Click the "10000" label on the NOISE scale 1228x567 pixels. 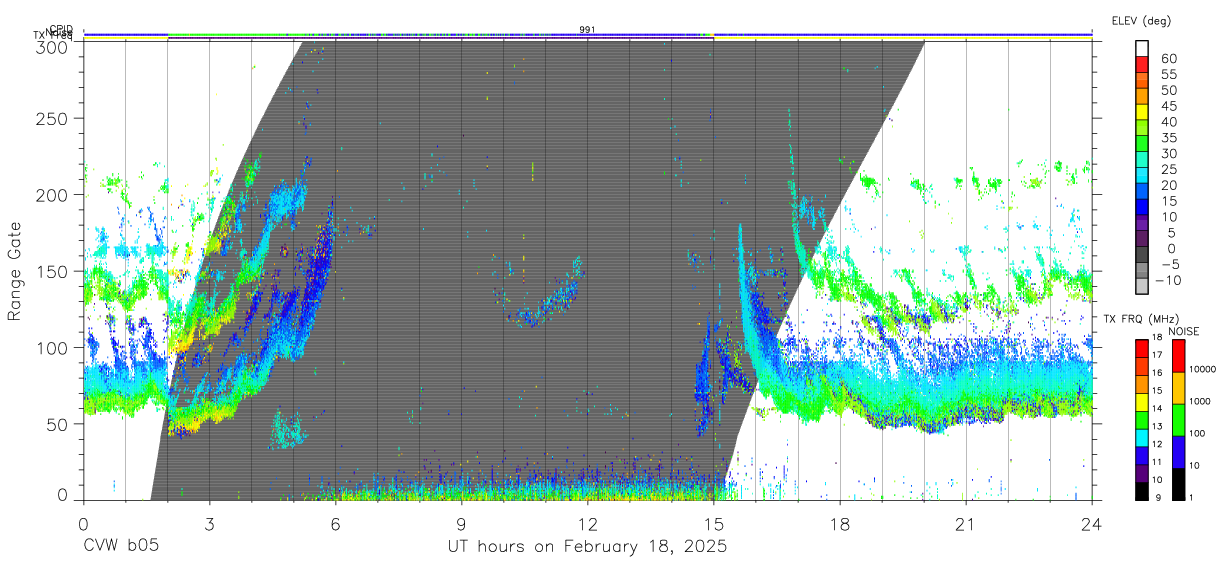[1205, 369]
